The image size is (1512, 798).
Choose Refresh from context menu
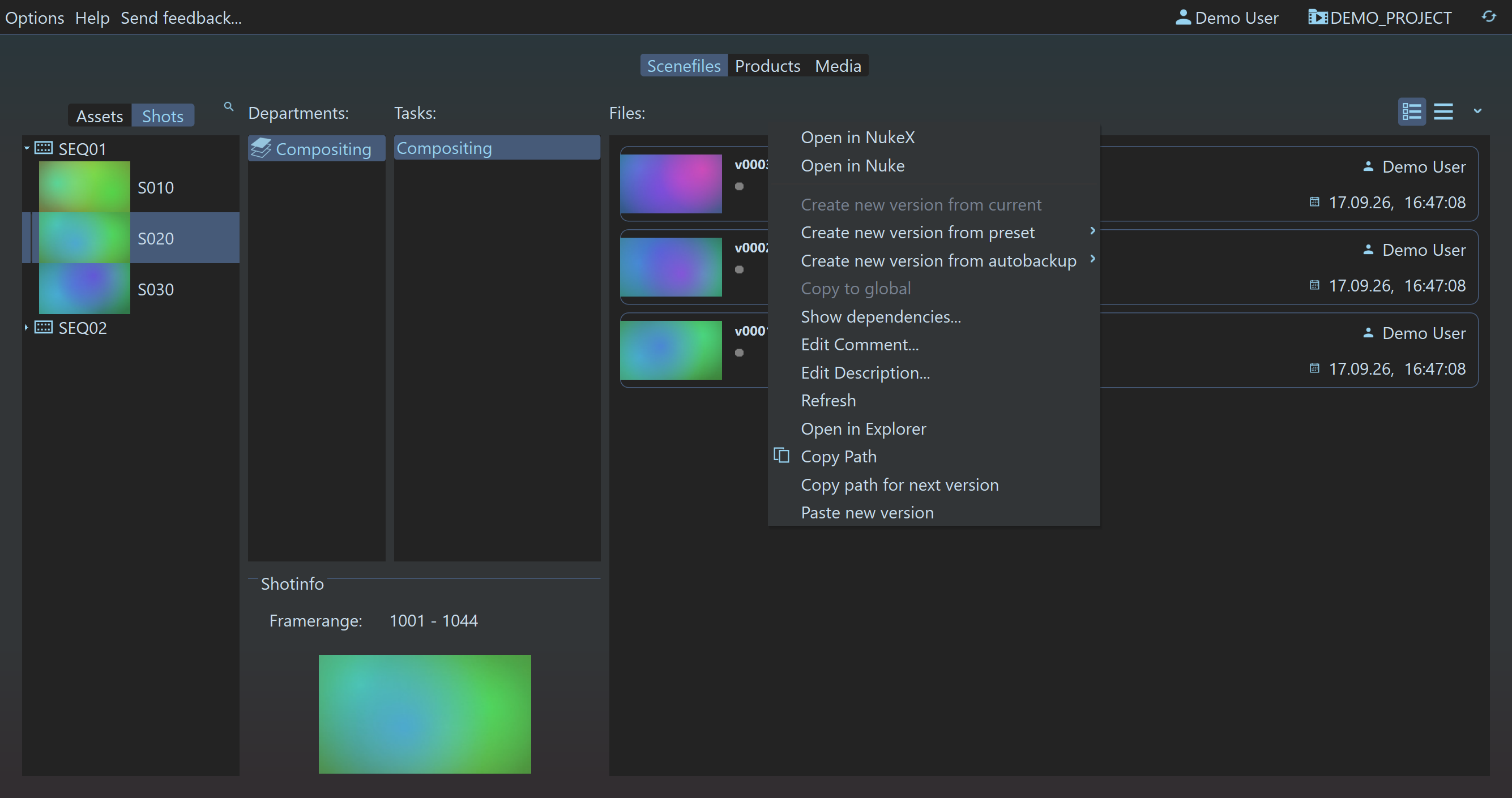(933, 401)
